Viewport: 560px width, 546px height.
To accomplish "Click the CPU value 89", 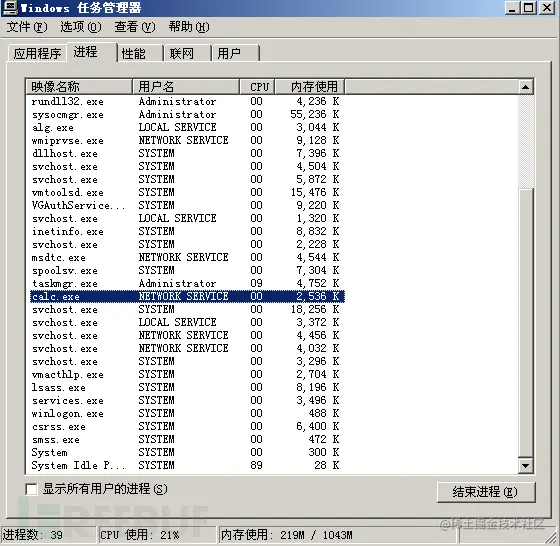I will click(x=256, y=465).
